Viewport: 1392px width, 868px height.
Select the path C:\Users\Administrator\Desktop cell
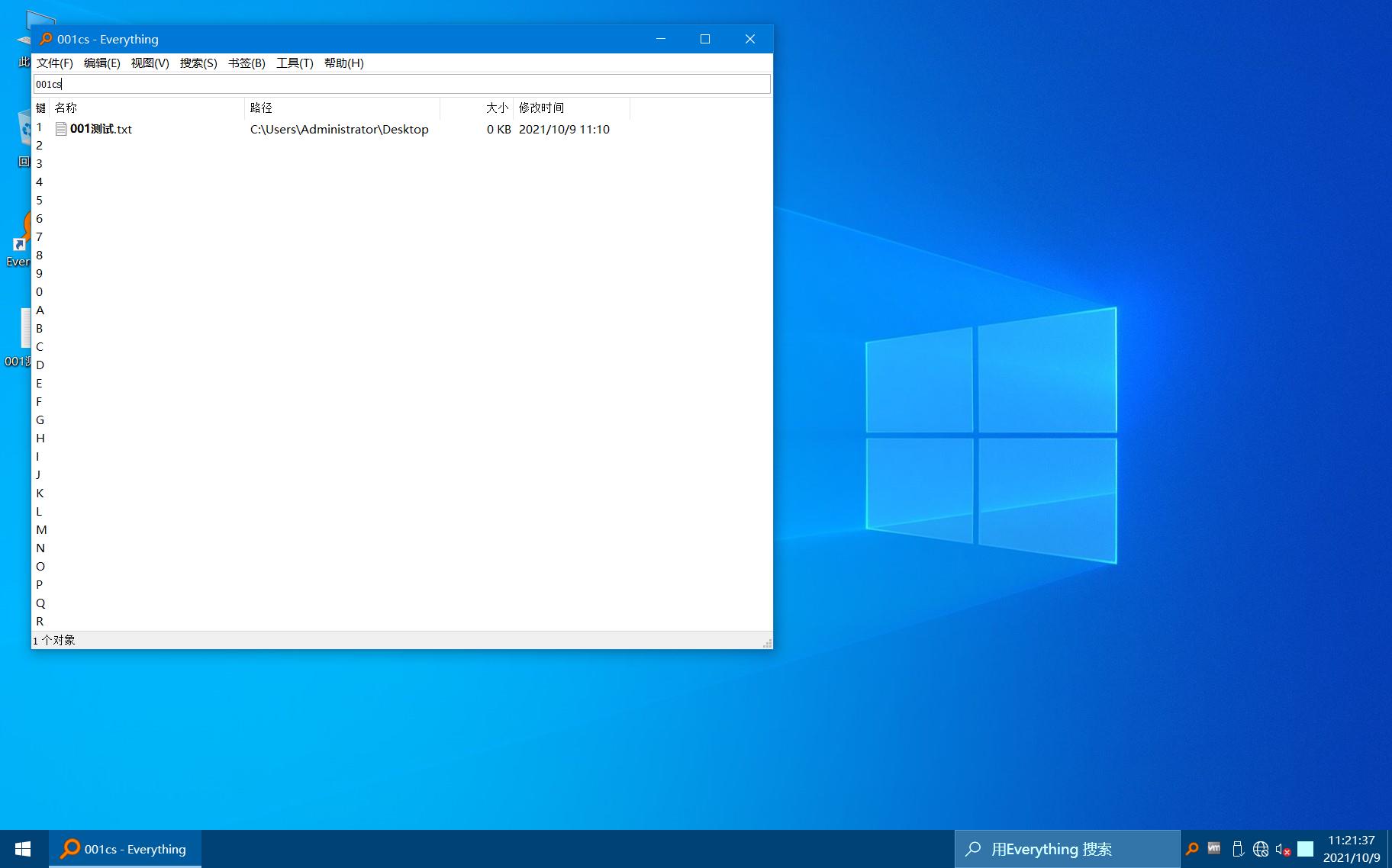click(340, 129)
